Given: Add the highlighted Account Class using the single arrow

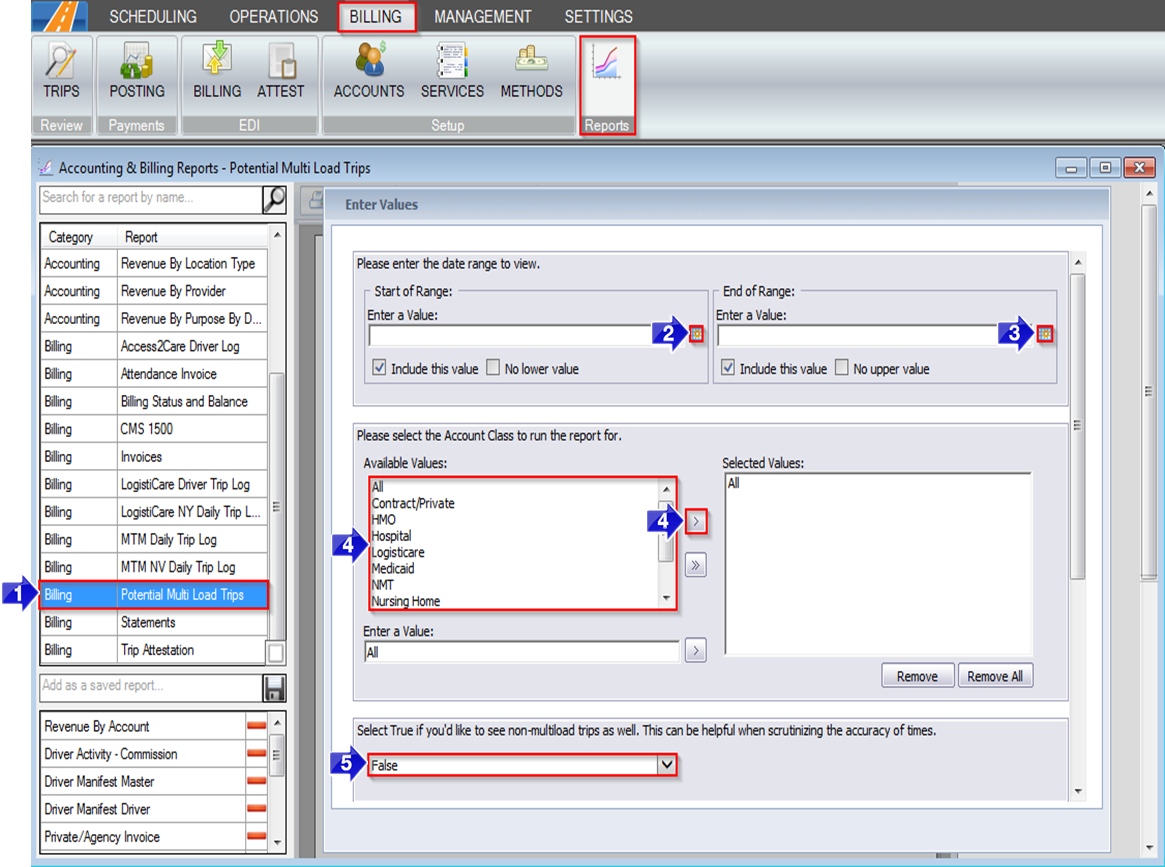Looking at the screenshot, I should tap(695, 522).
